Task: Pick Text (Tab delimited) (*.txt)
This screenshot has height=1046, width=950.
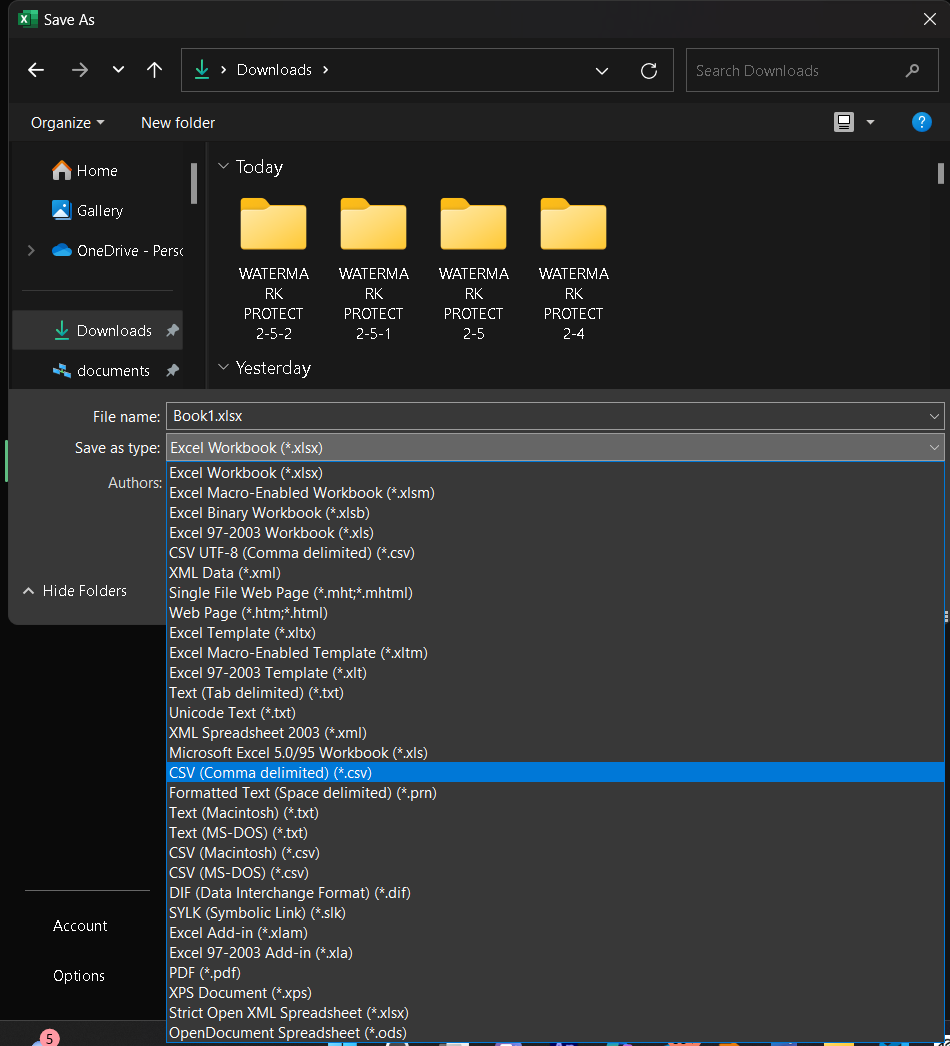Action: point(555,693)
